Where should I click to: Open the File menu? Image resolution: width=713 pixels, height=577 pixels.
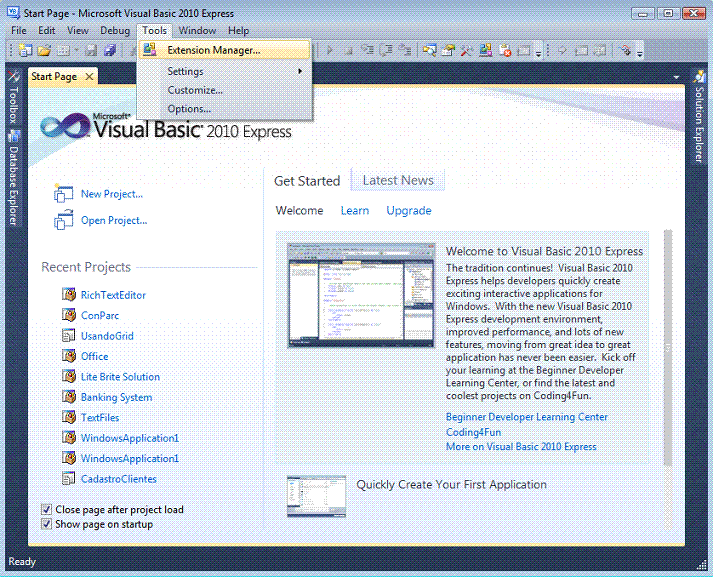coord(19,30)
